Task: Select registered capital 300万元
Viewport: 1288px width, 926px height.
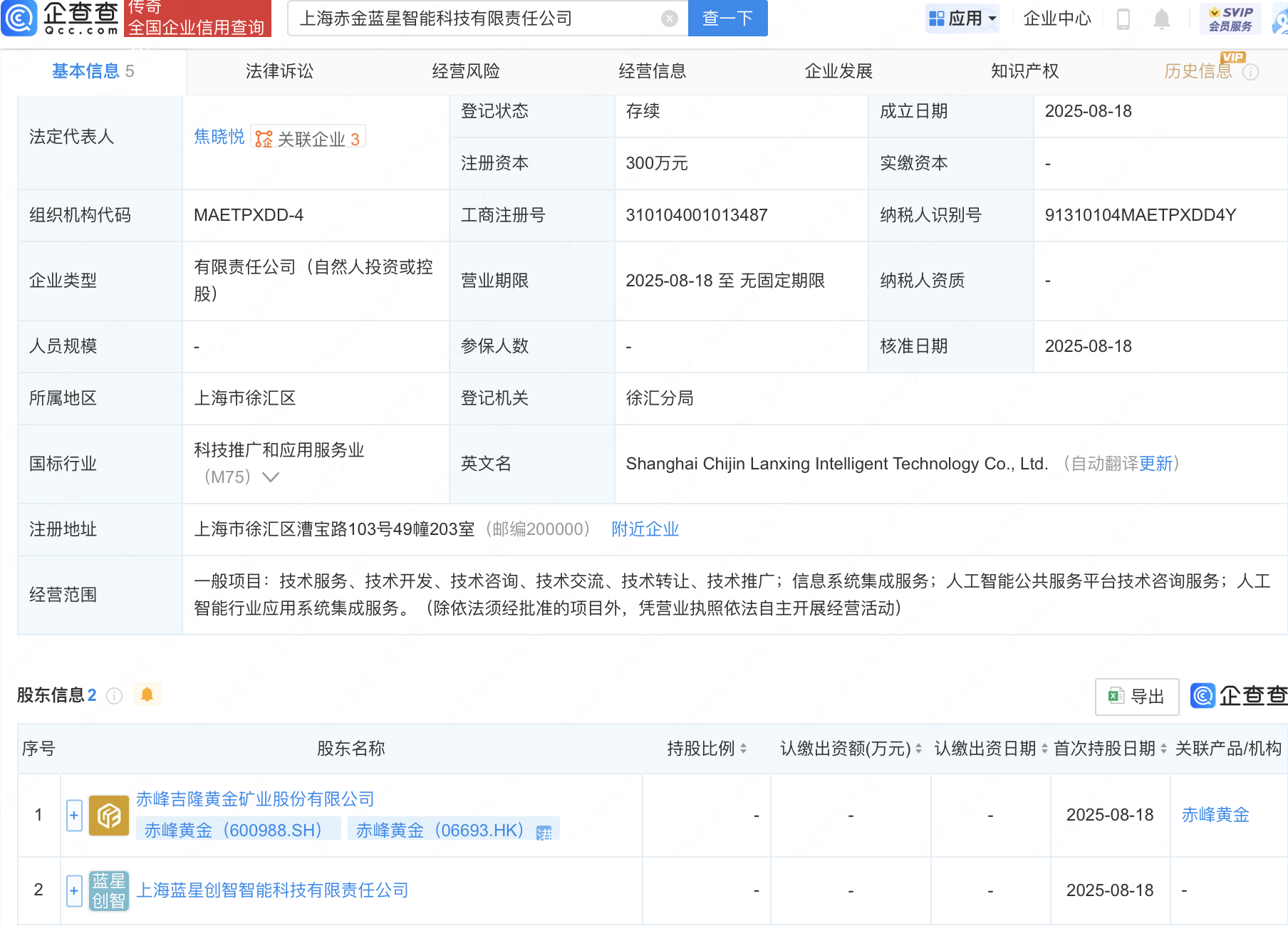Action: coord(657,163)
